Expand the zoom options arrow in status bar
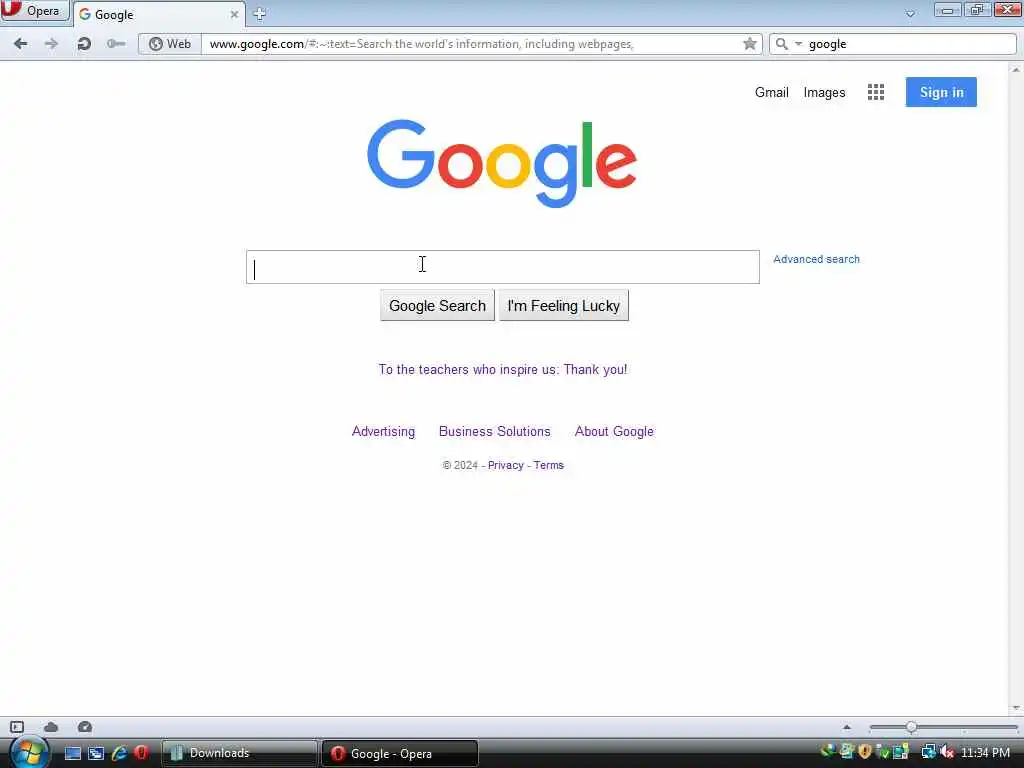1024x768 pixels. (847, 727)
